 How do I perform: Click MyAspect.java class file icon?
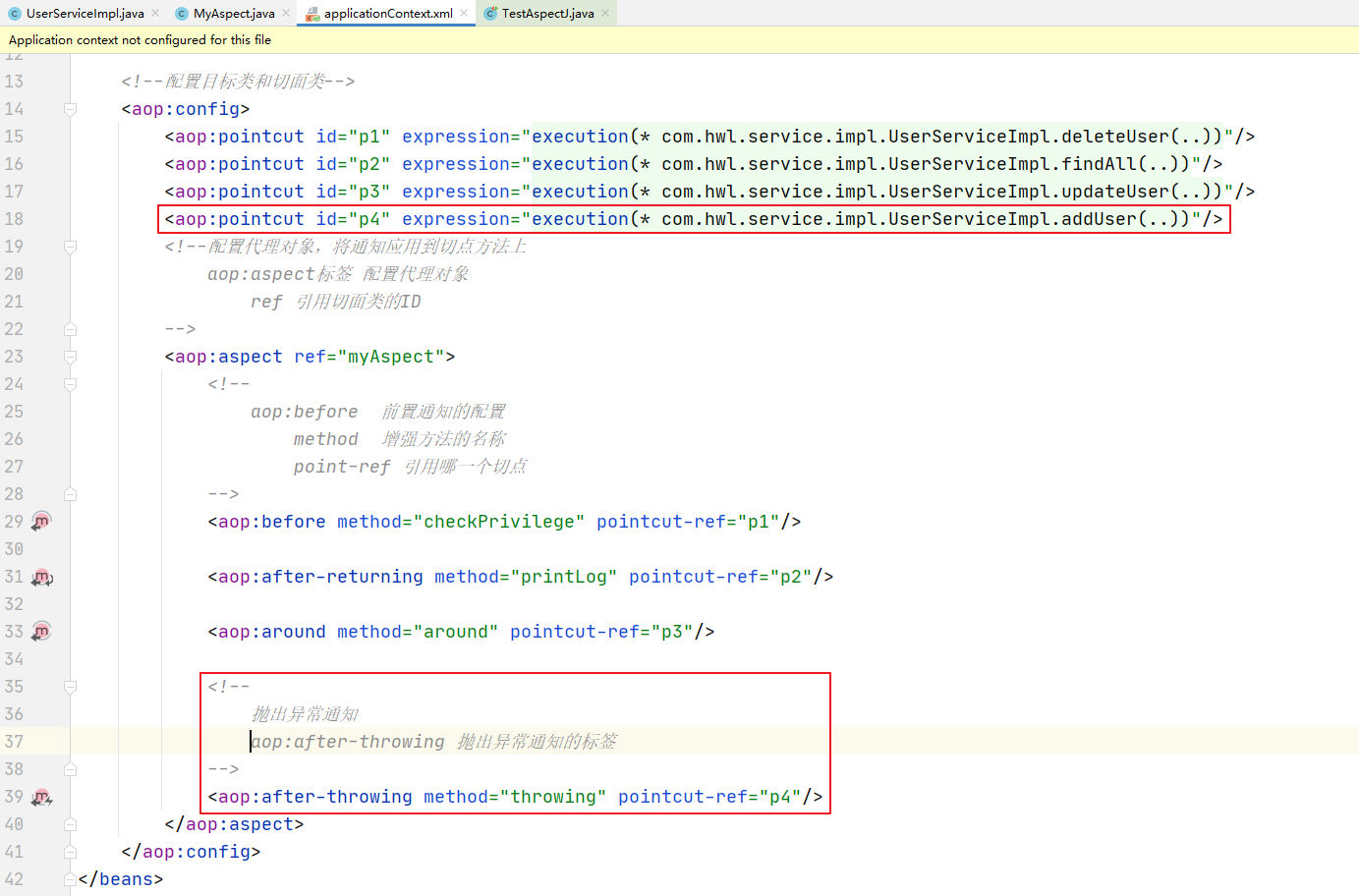182,14
